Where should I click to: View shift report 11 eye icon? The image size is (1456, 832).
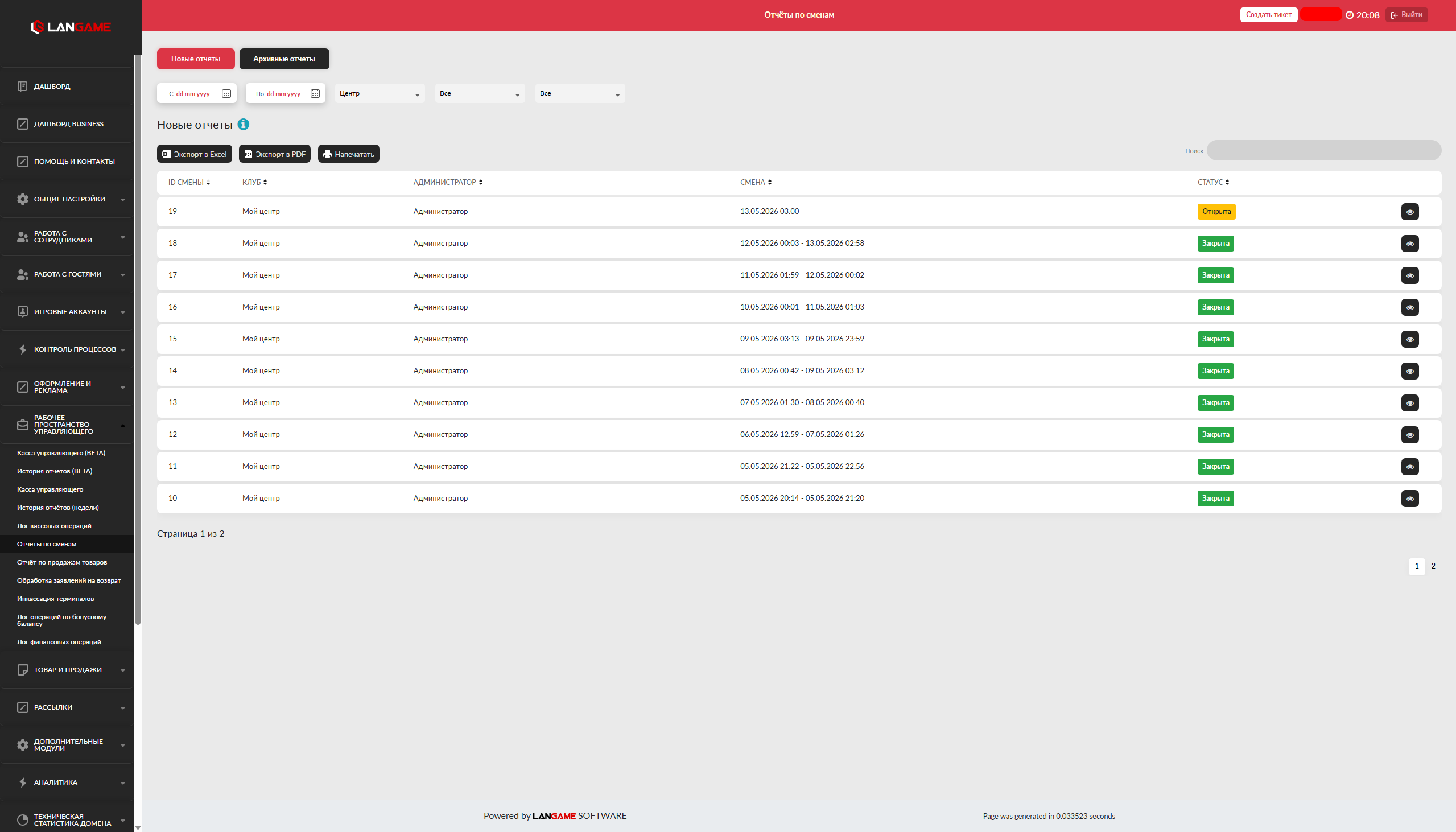(1410, 466)
